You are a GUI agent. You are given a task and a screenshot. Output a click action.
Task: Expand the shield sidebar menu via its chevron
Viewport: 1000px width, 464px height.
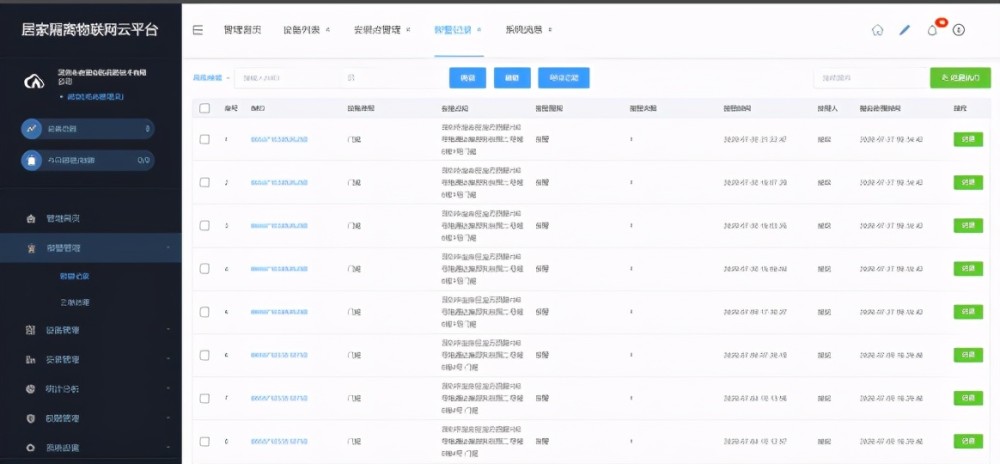tap(168, 419)
